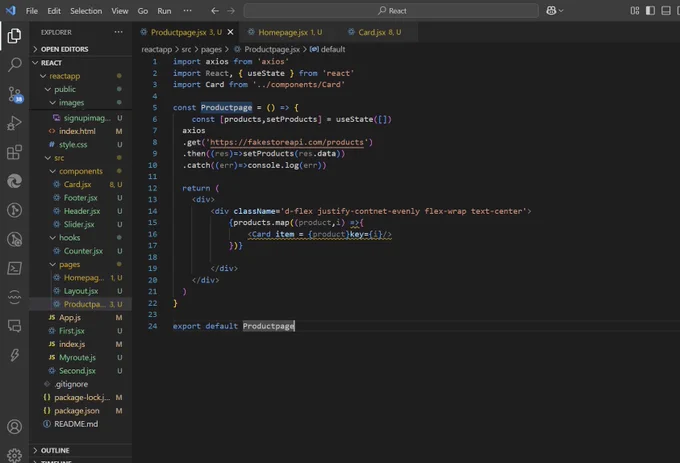Viewport: 680px width, 463px height.
Task: Open the Edit menu
Action: pyautogui.click(x=54, y=11)
